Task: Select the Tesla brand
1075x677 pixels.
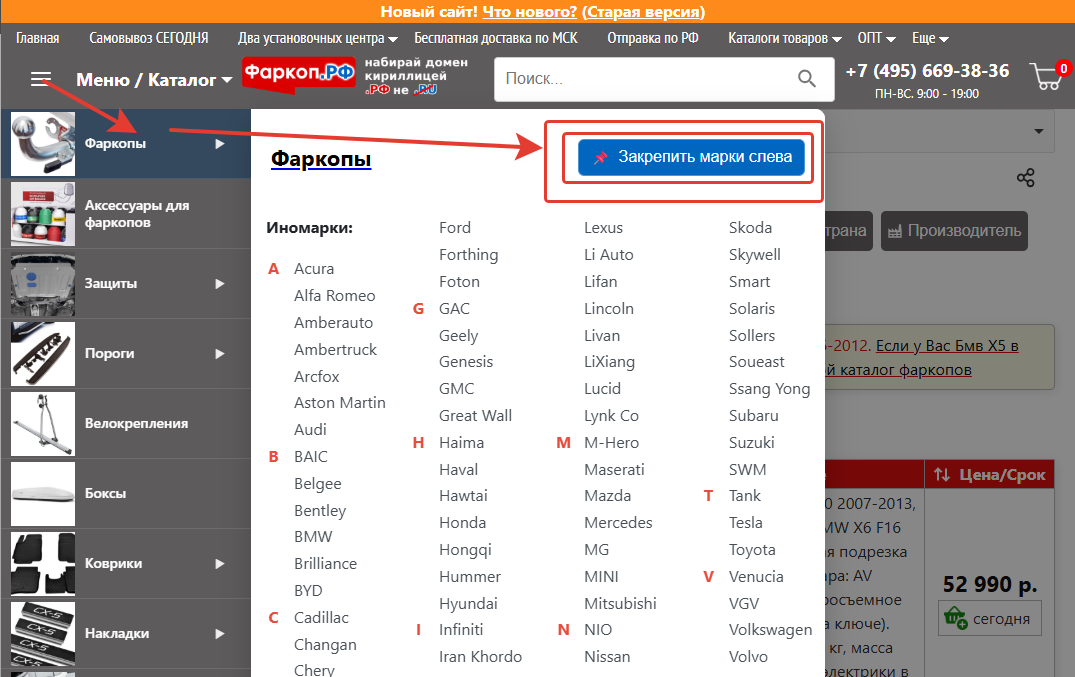Action: [x=746, y=523]
